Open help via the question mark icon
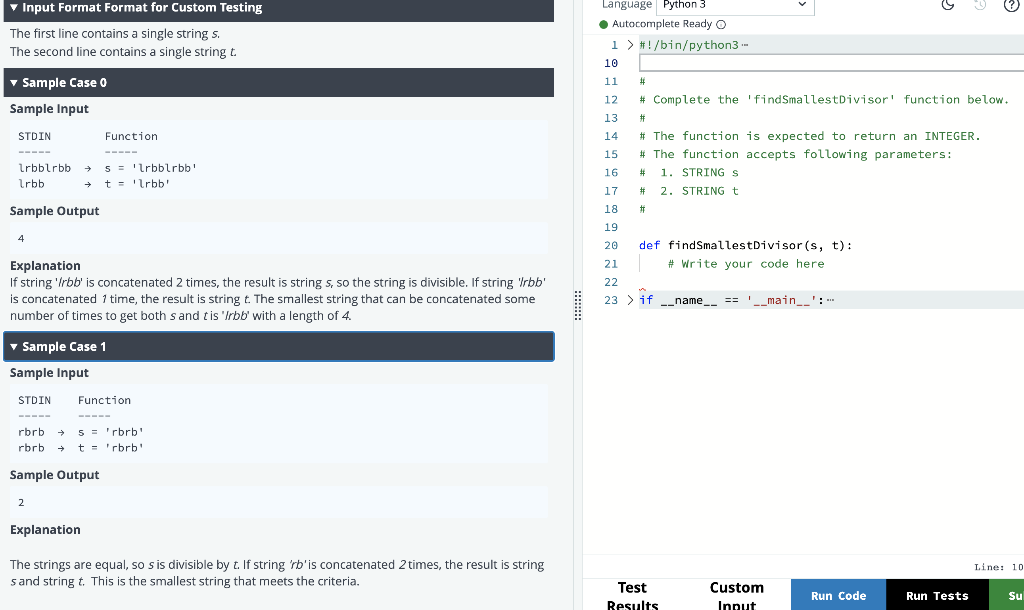The image size is (1024, 610). (1011, 6)
